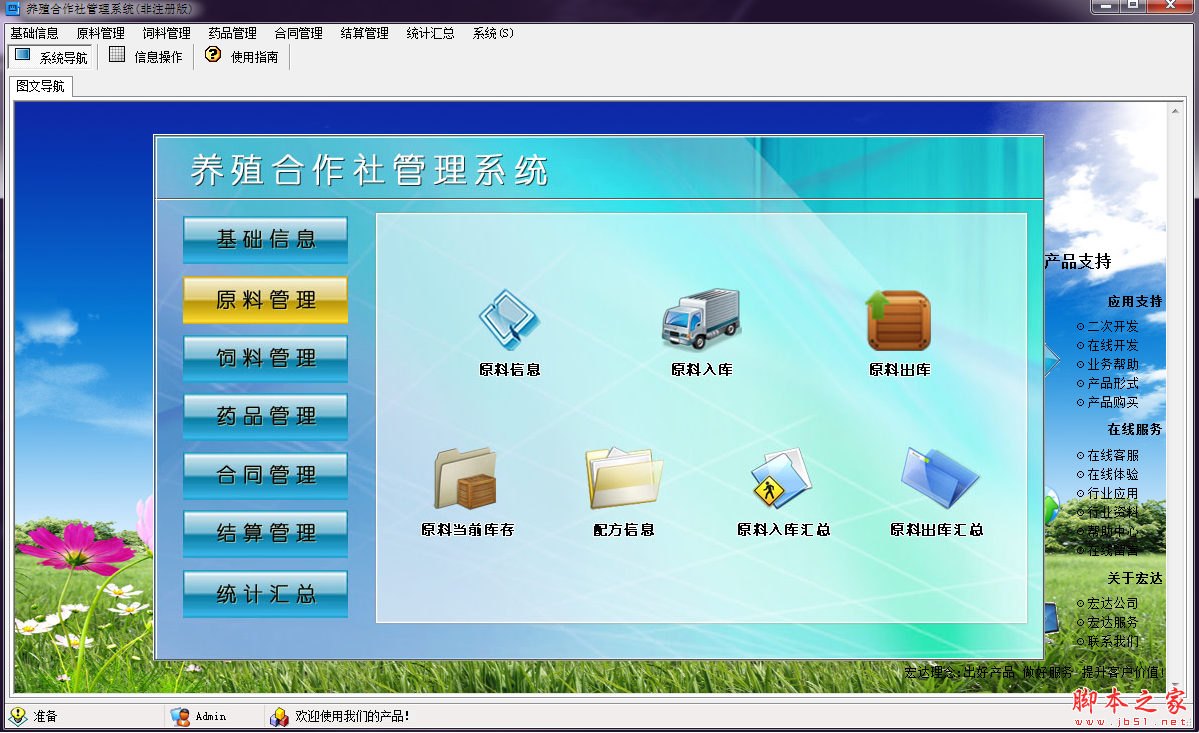1199x733 pixels.
Task: Open the 产品形式 link
Action: pos(1113,383)
